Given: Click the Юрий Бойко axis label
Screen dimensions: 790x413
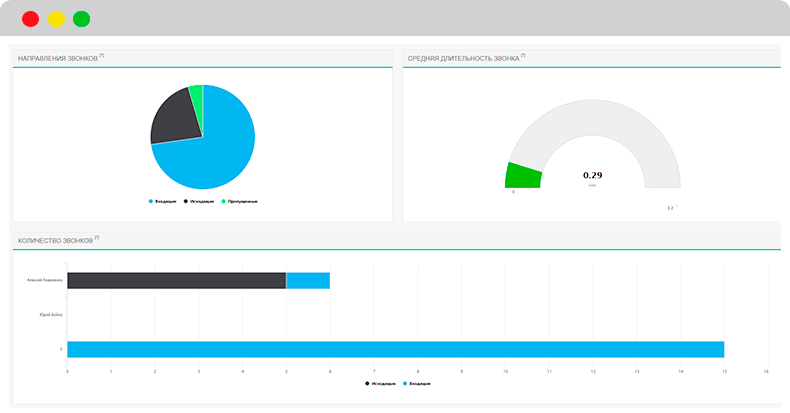Looking at the screenshot, I should click(51, 314).
